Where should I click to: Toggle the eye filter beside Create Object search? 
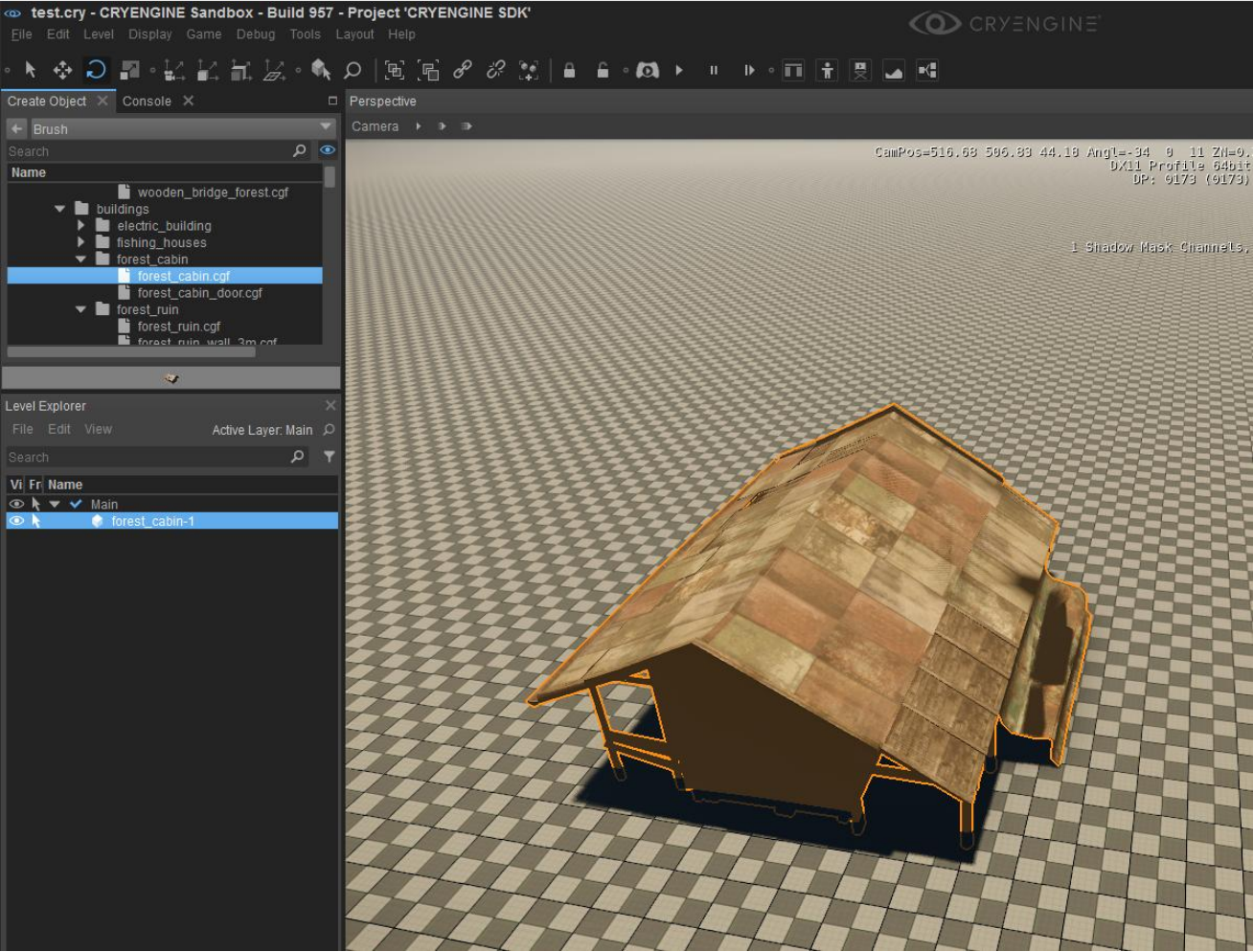click(x=328, y=150)
